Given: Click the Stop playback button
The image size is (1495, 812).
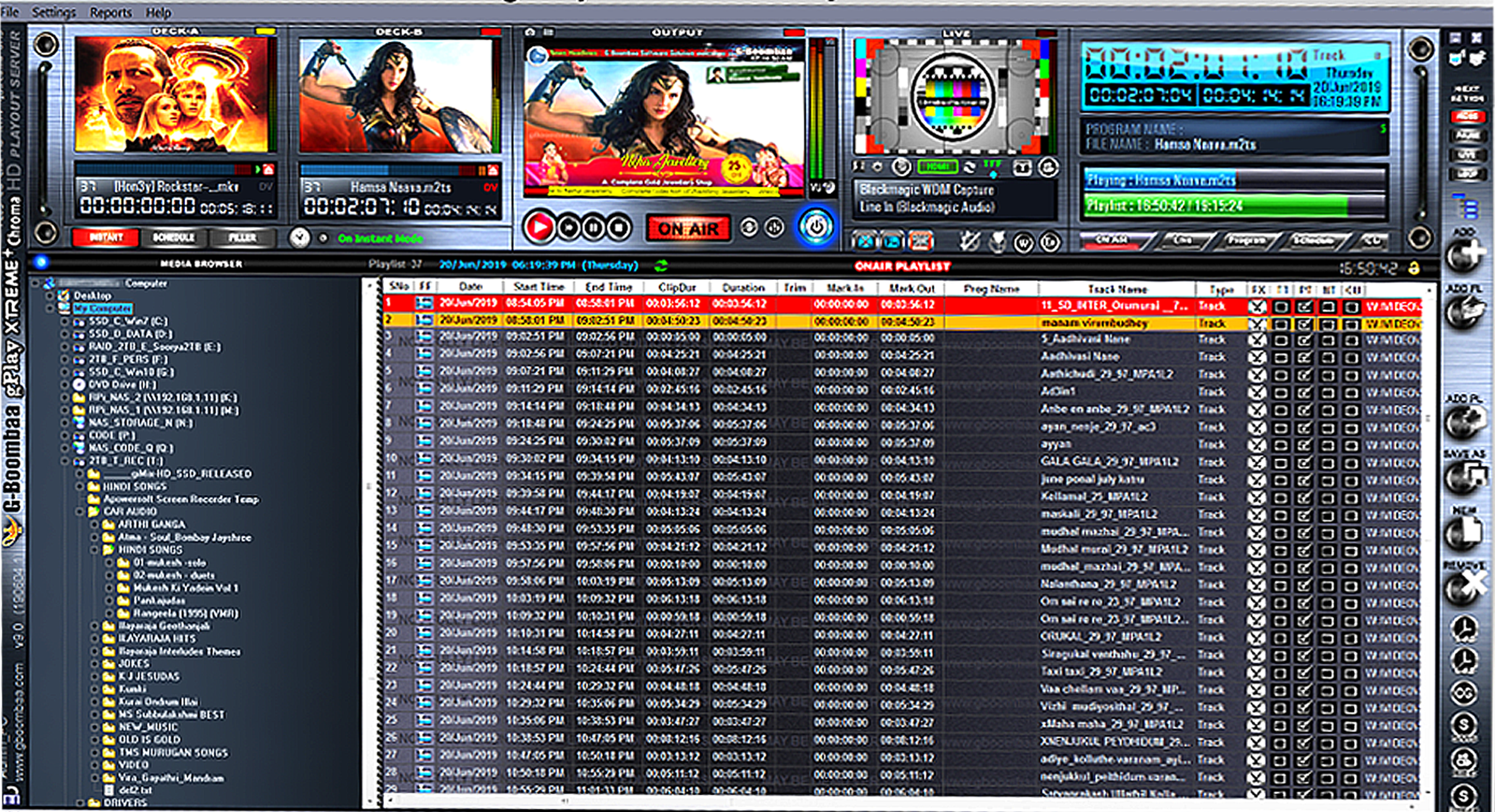Looking at the screenshot, I should pos(619,227).
